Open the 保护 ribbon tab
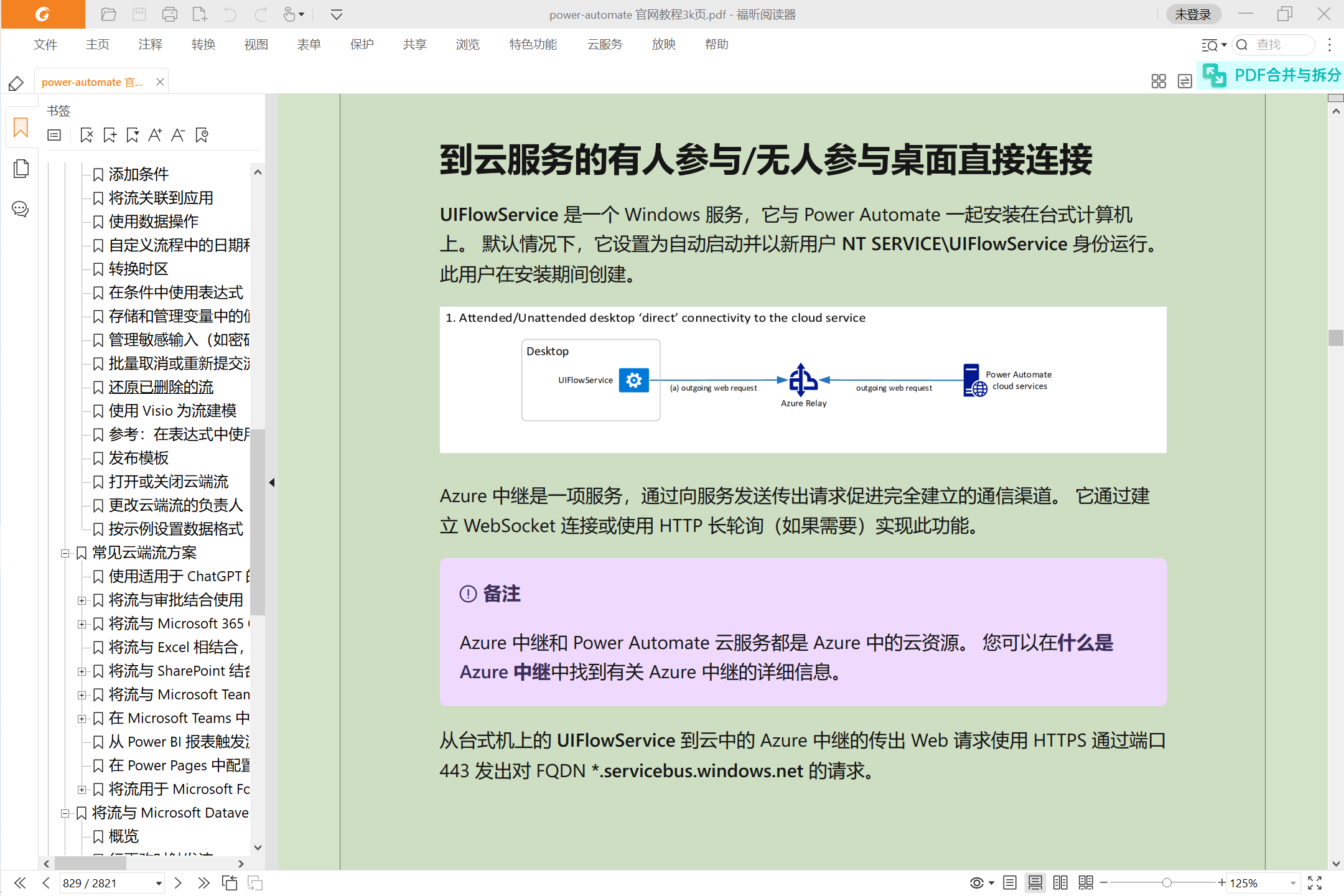 (362, 44)
